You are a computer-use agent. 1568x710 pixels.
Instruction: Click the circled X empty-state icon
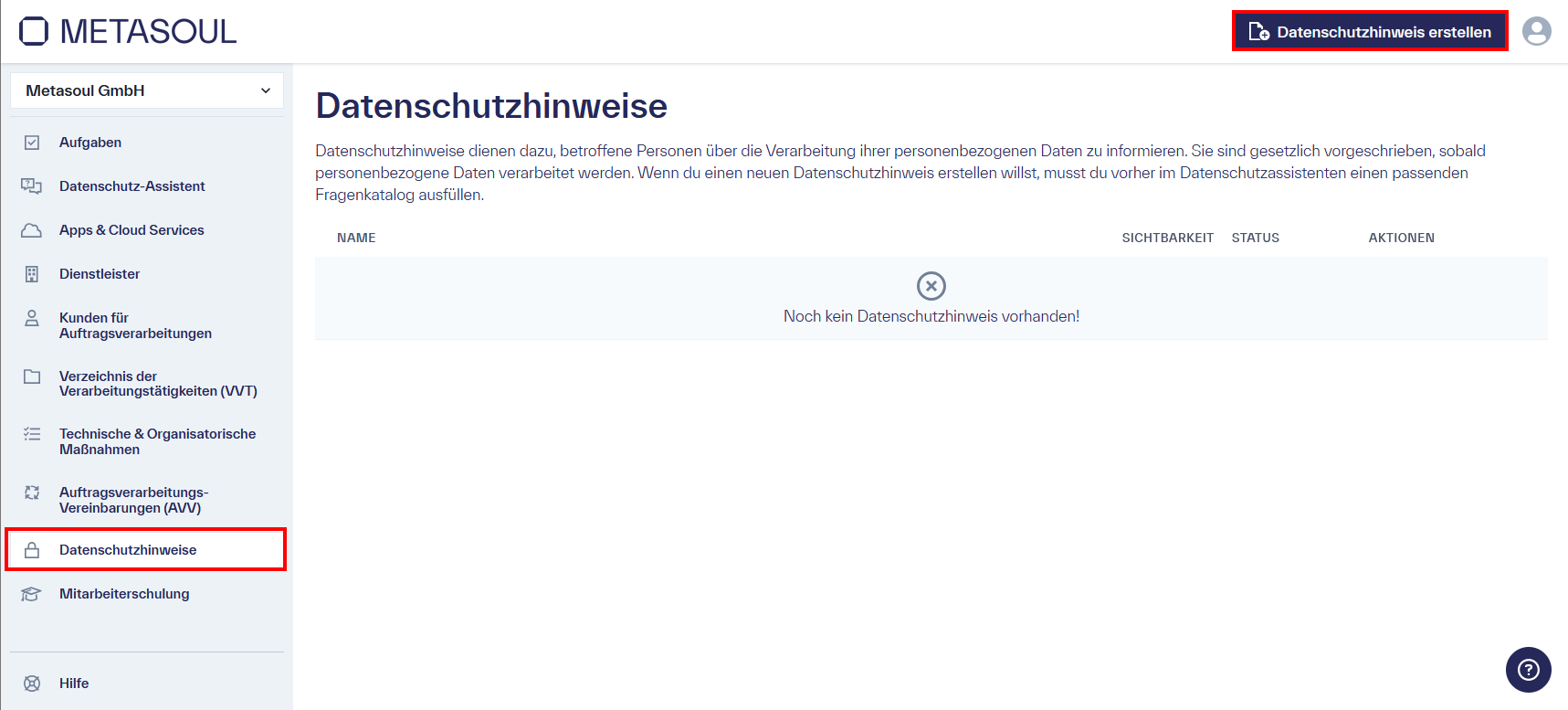[x=931, y=286]
